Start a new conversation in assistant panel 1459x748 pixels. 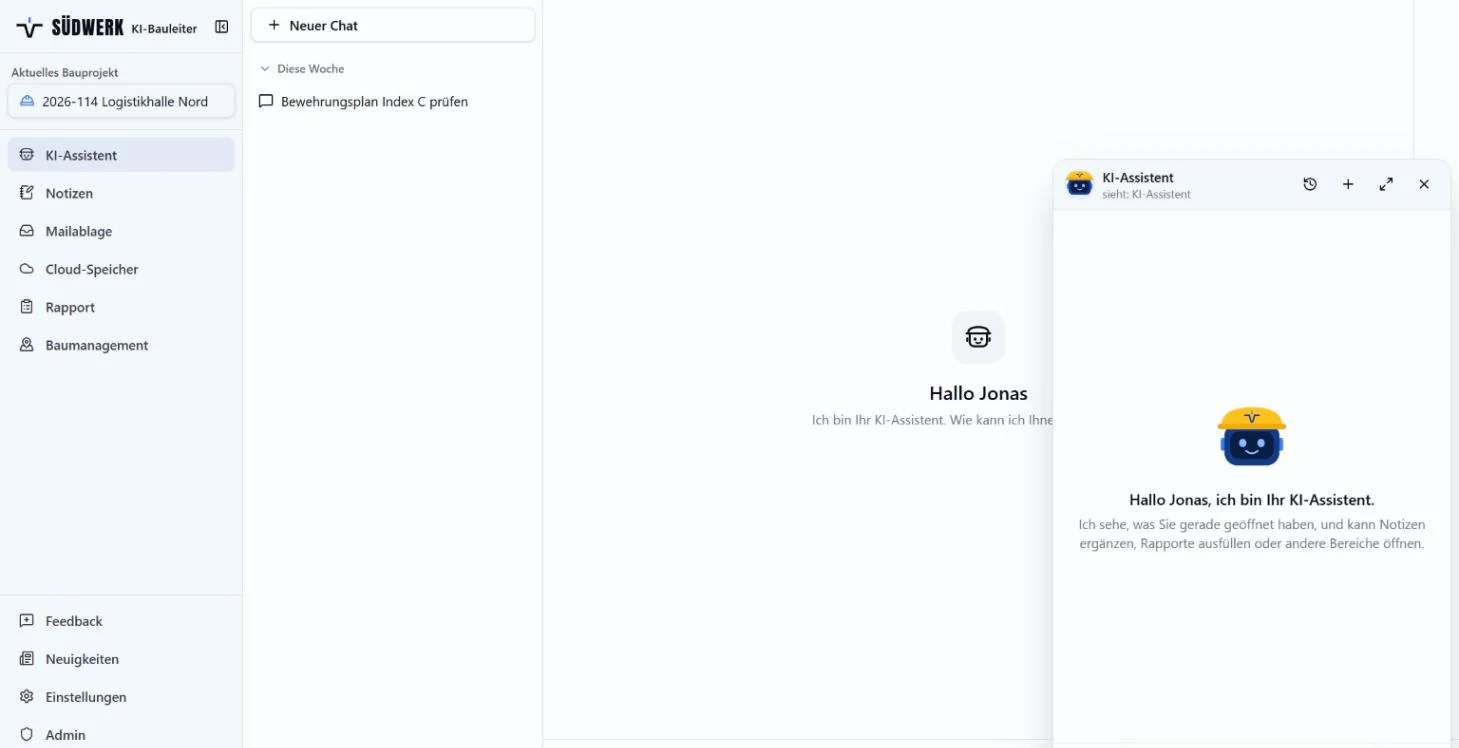1348,184
